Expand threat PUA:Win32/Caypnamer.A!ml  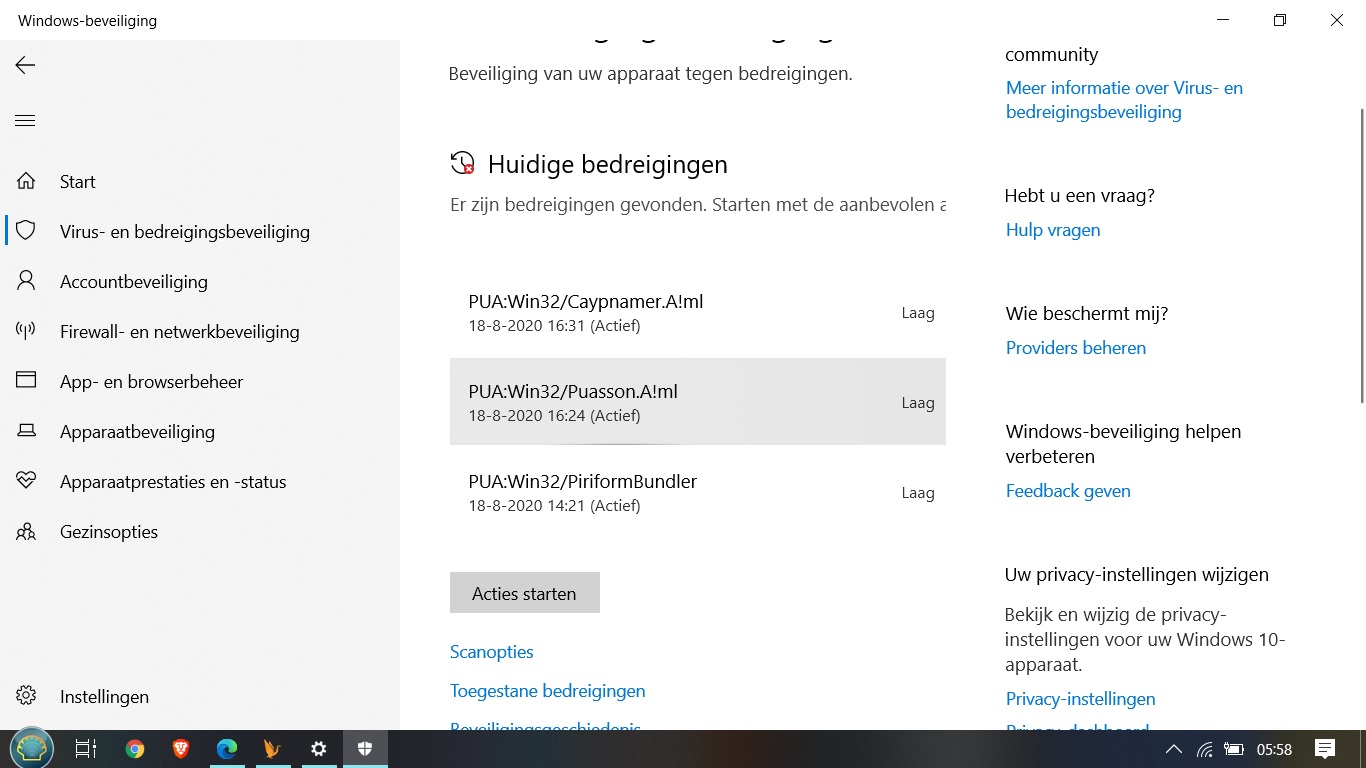(697, 312)
